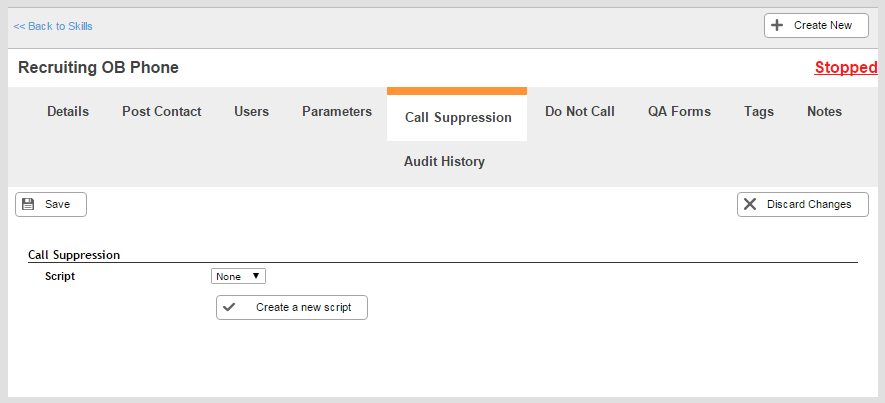Viewport: 885px width, 403px height.
Task: Click the red Stopped status link
Action: pyautogui.click(x=845, y=68)
